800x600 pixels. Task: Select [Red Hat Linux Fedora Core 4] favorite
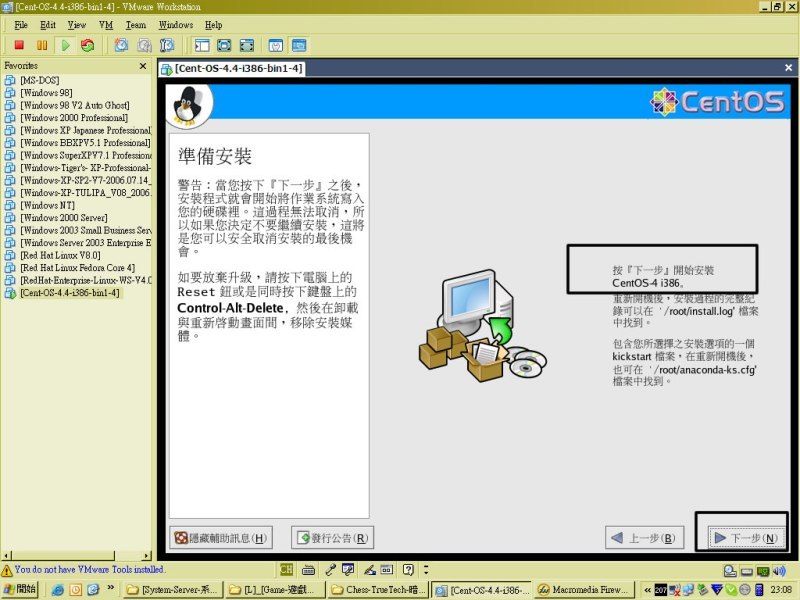[78, 268]
